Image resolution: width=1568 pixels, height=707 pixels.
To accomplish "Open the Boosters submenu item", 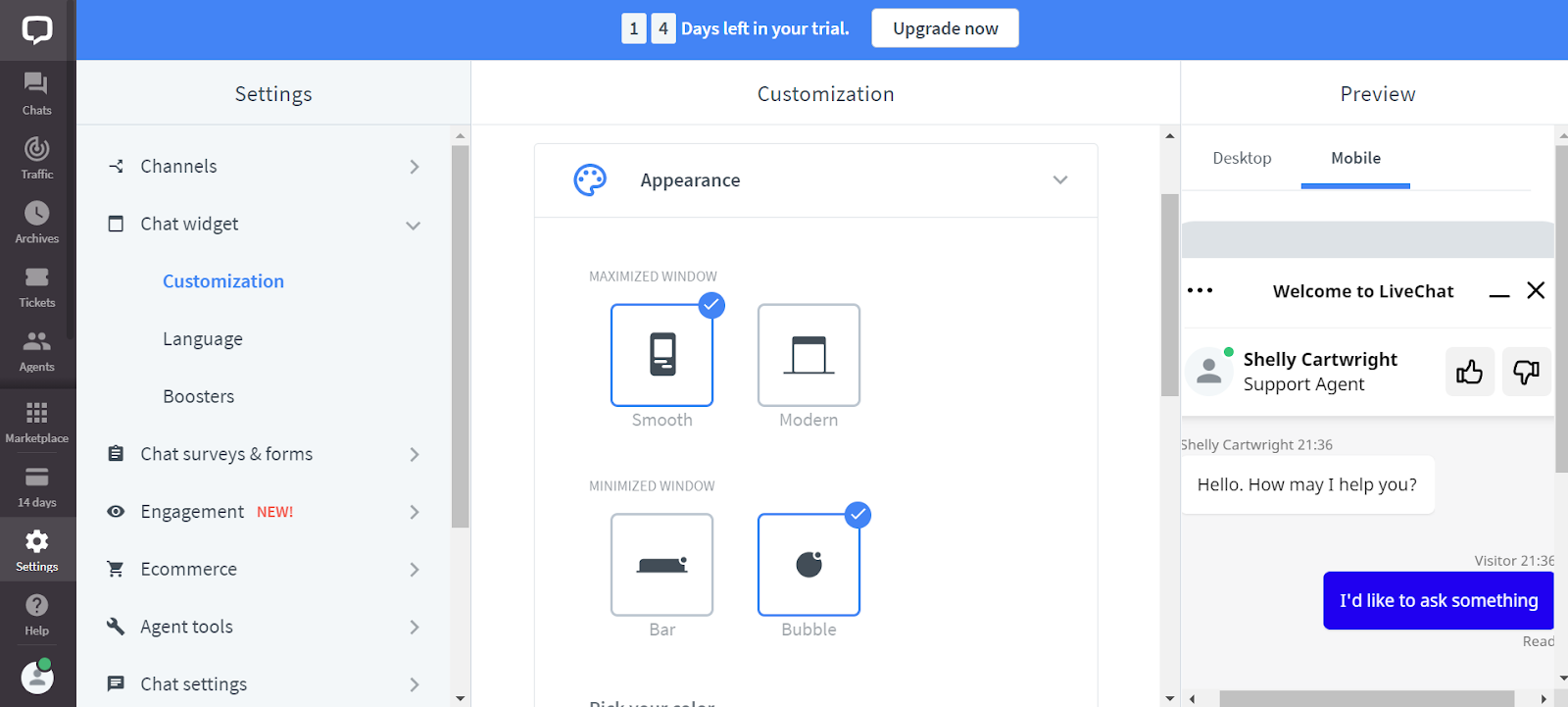I will pos(199,396).
